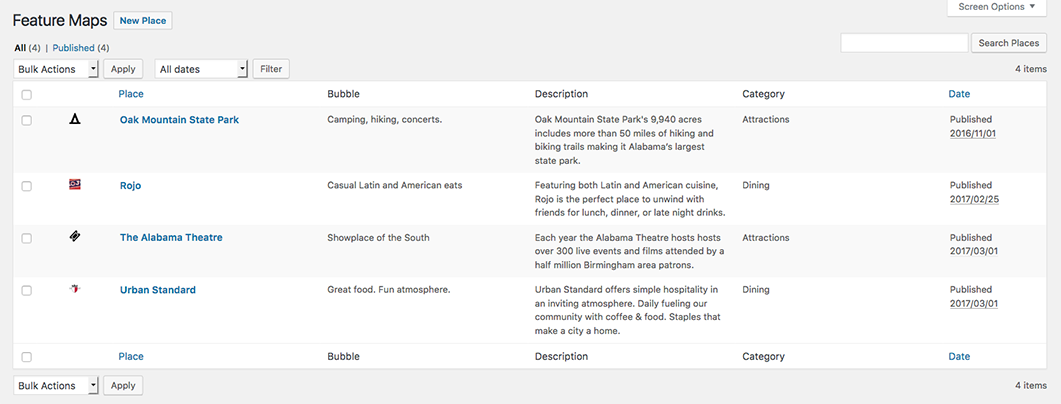Screen dimensions: 1061x404
Task: Click the Urban Standard marker icon
Action: 75,288
